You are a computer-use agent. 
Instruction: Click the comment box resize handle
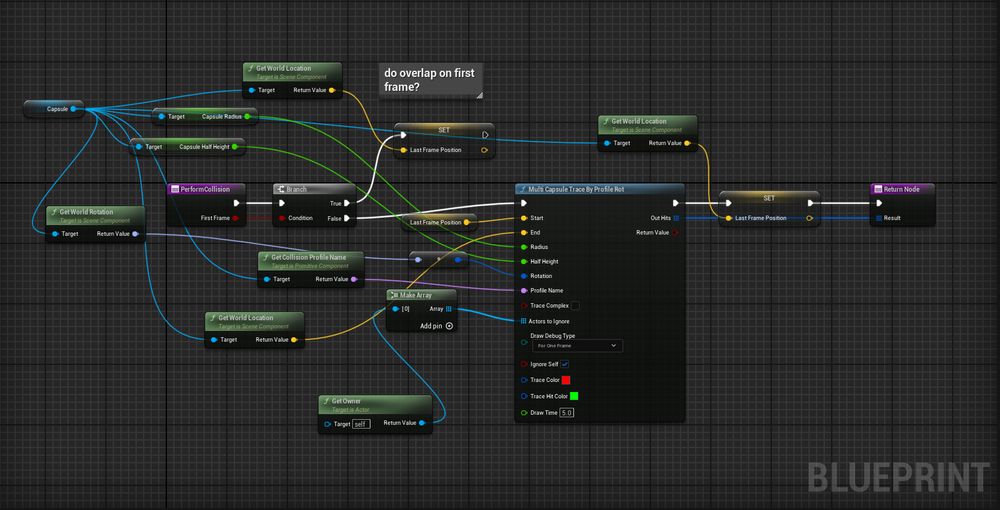tap(479, 95)
